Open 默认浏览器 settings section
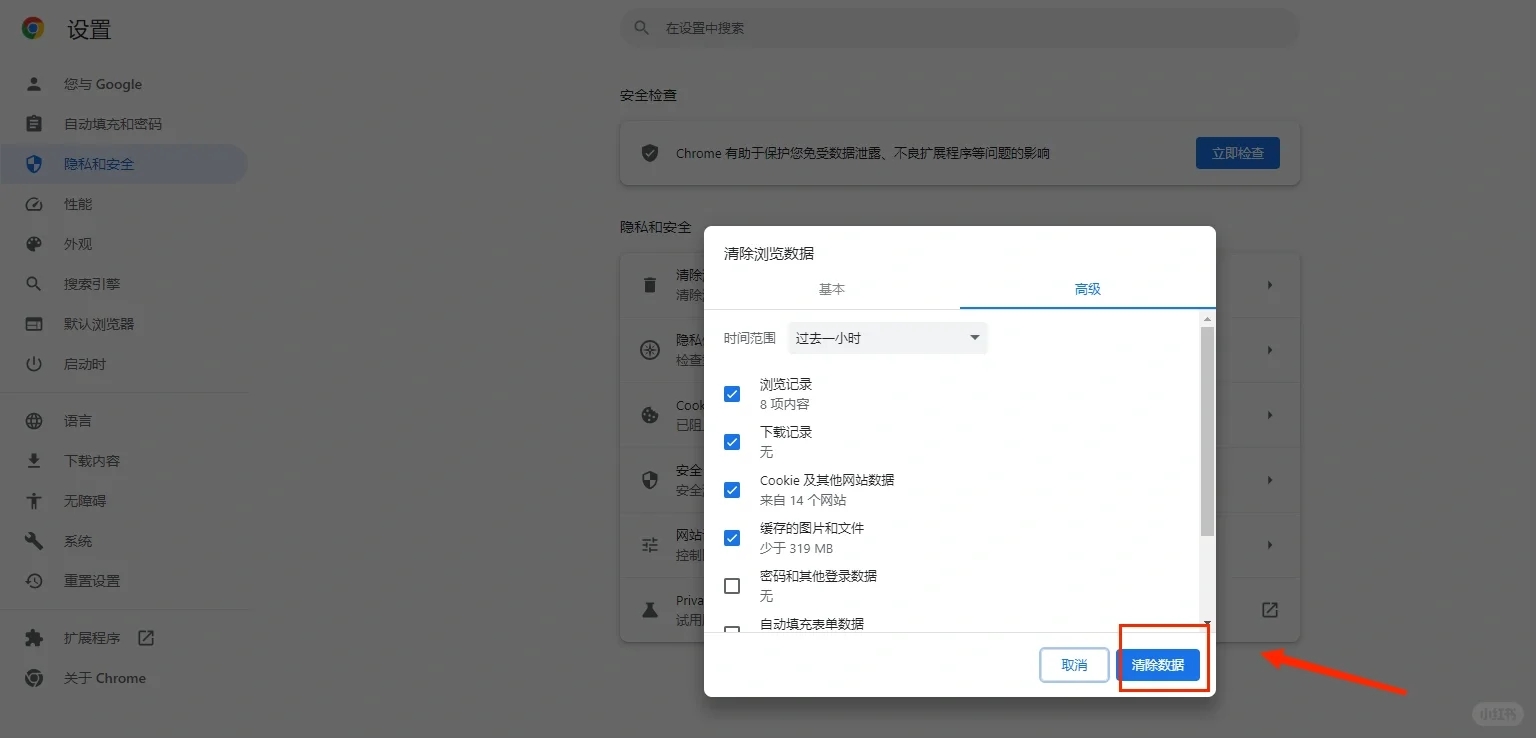 pyautogui.click(x=124, y=324)
